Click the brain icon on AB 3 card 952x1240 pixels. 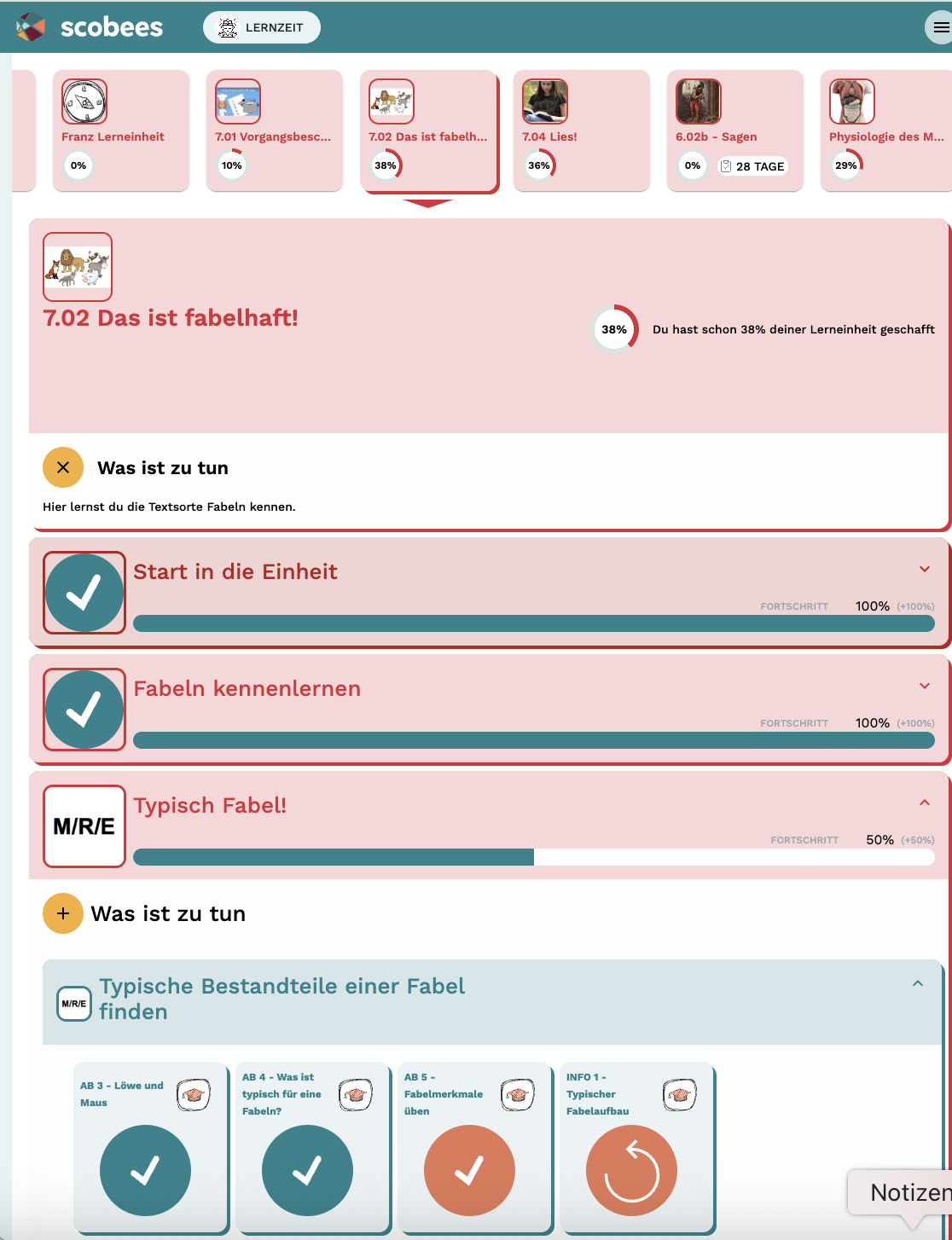(194, 1095)
